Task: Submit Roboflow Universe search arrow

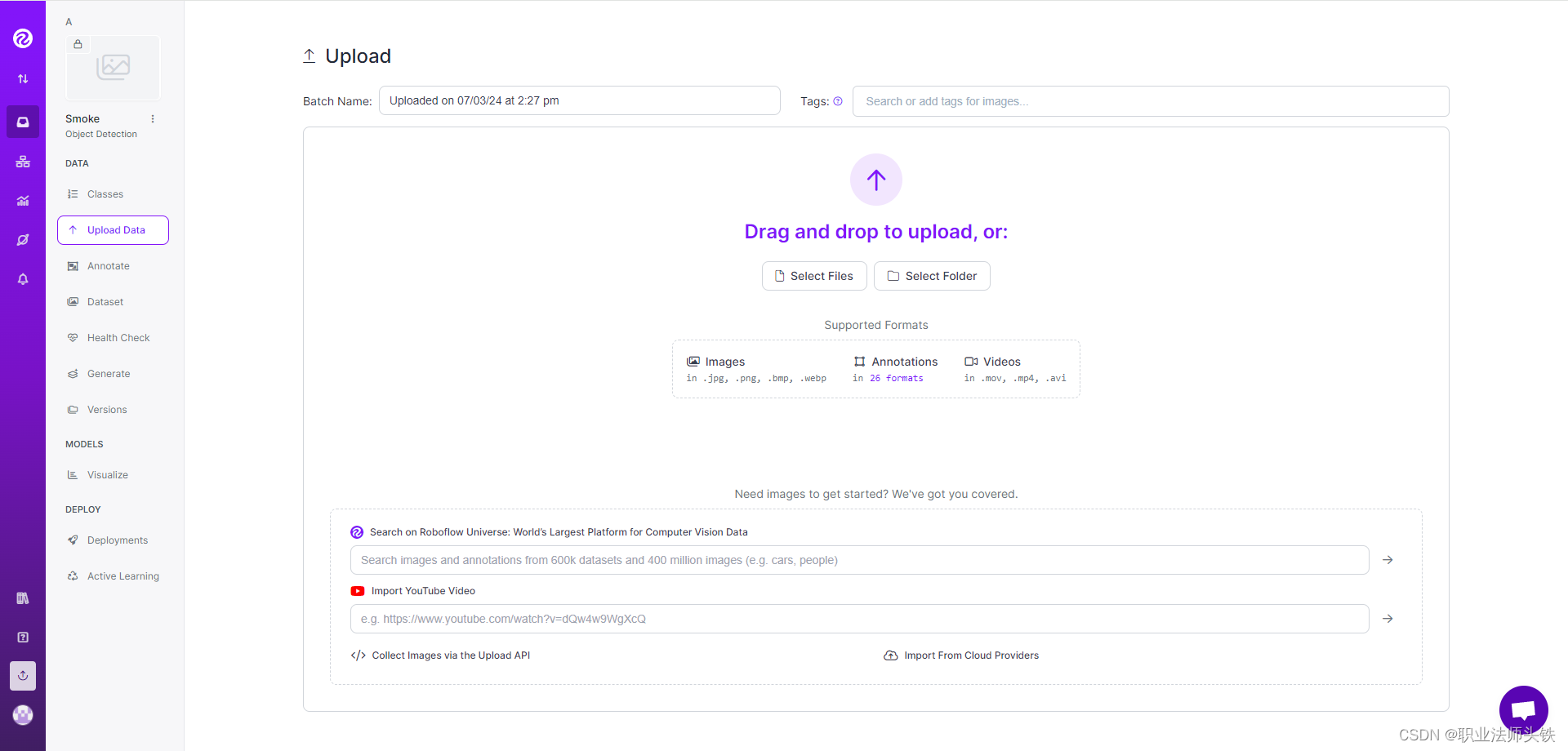Action: coord(1388,560)
